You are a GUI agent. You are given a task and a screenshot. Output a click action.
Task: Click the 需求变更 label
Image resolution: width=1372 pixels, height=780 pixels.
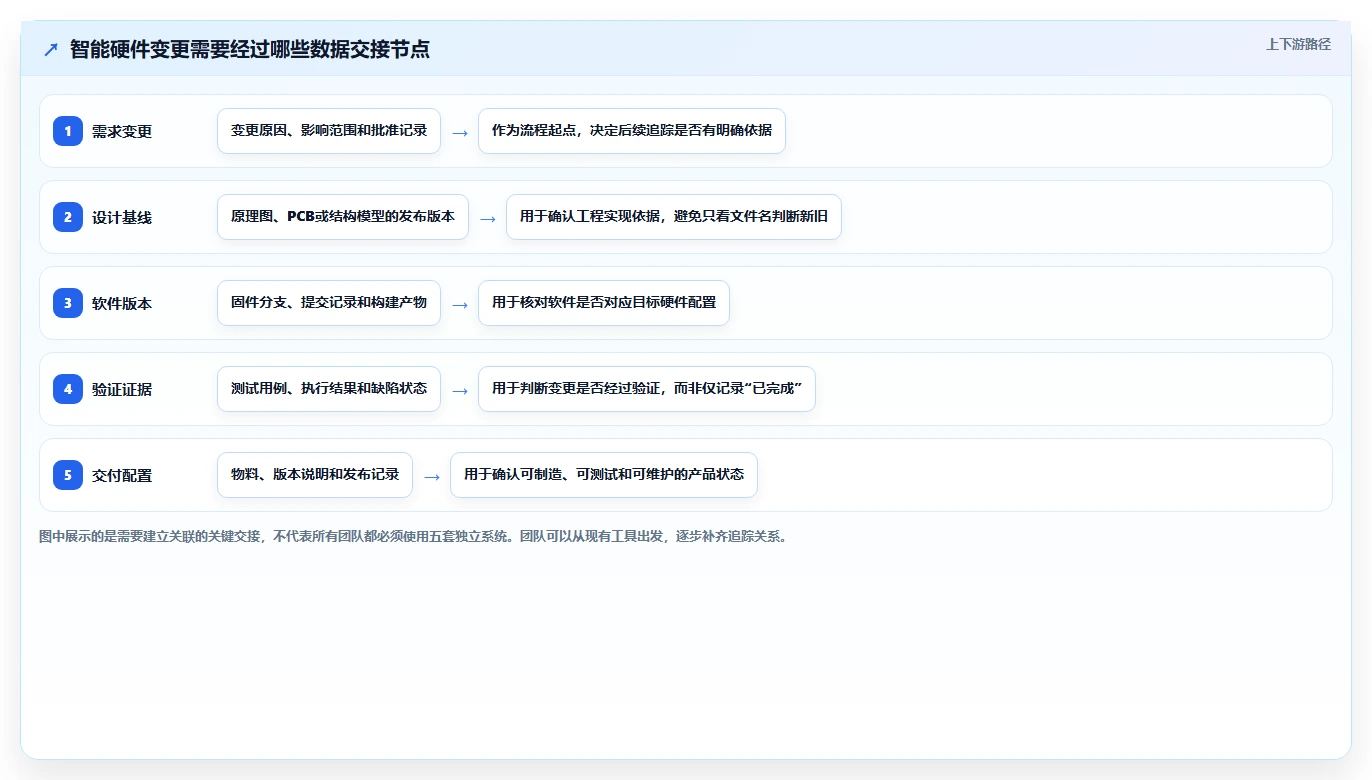pyautogui.click(x=122, y=132)
